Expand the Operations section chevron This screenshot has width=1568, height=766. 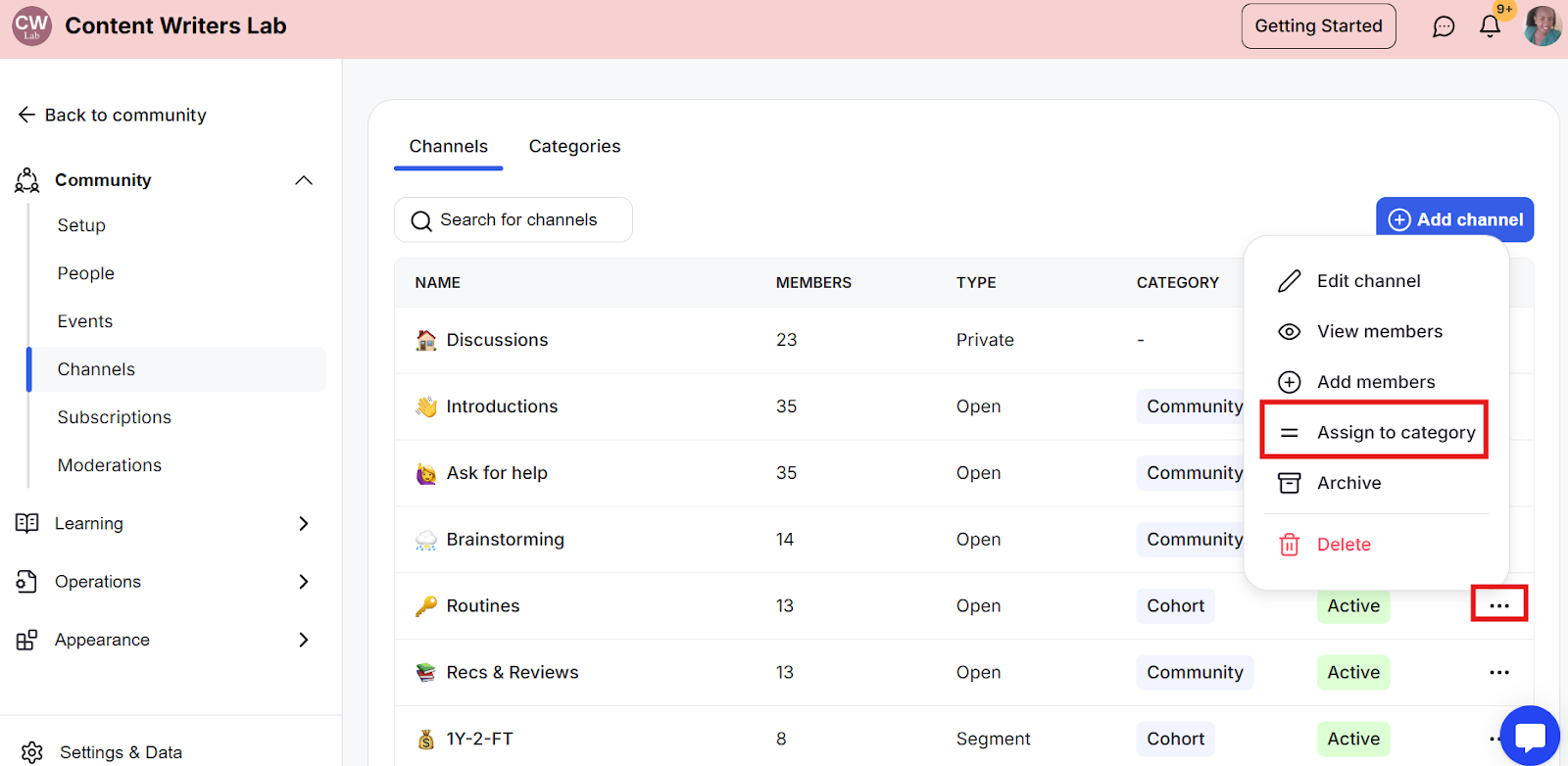(x=304, y=582)
